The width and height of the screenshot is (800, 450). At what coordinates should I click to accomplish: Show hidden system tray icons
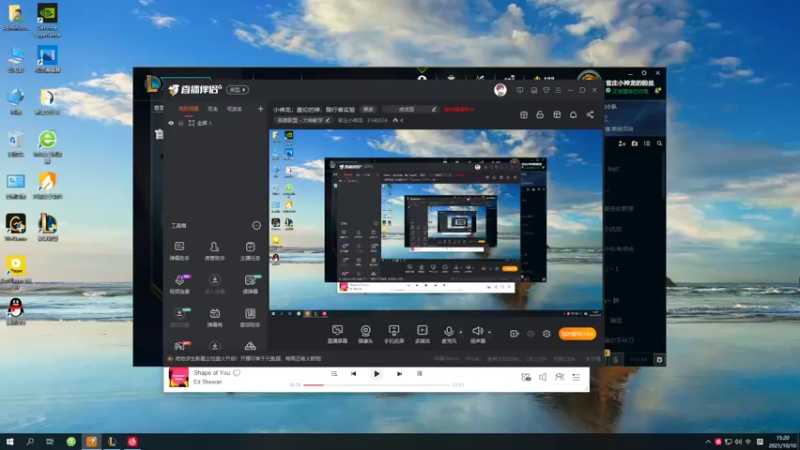tap(708, 442)
